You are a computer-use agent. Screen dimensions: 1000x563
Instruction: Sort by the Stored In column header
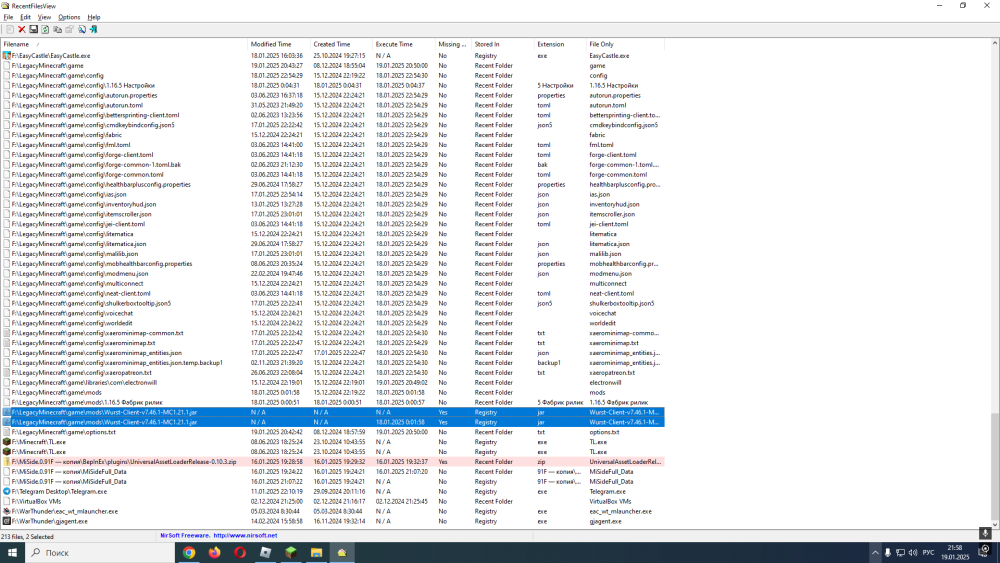[503, 44]
